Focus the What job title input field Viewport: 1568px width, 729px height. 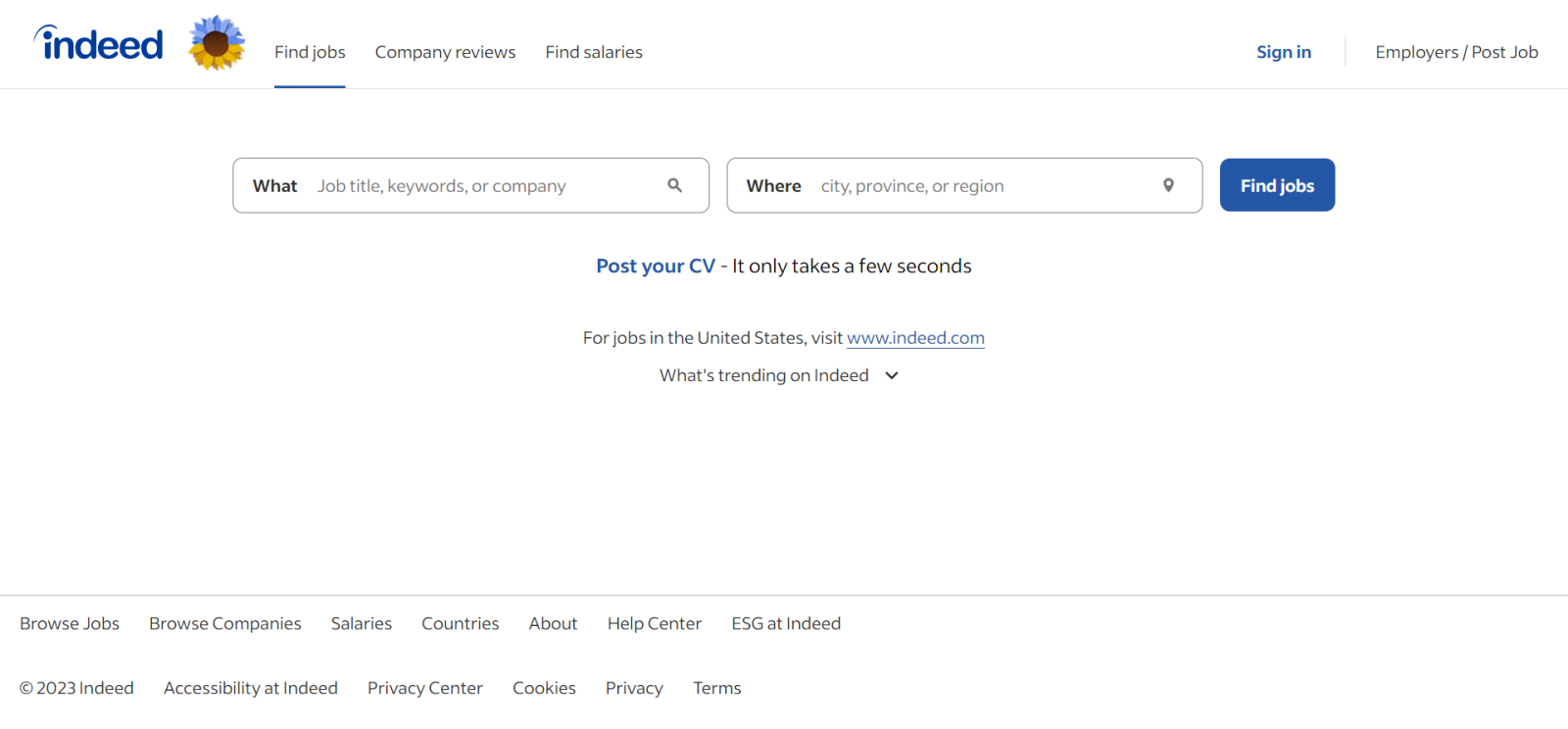coord(485,186)
